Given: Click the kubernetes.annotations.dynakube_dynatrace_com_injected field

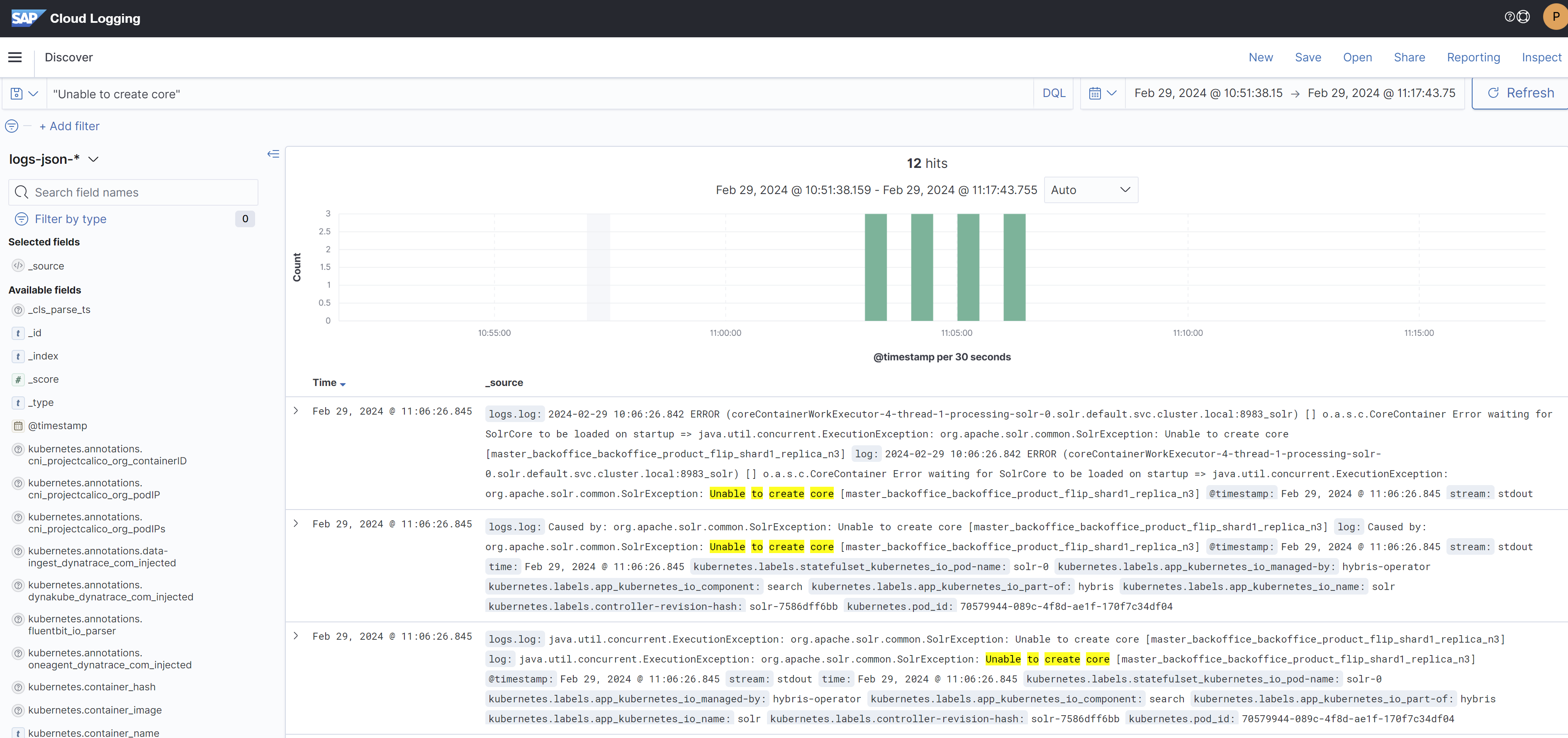Looking at the screenshot, I should [110, 591].
